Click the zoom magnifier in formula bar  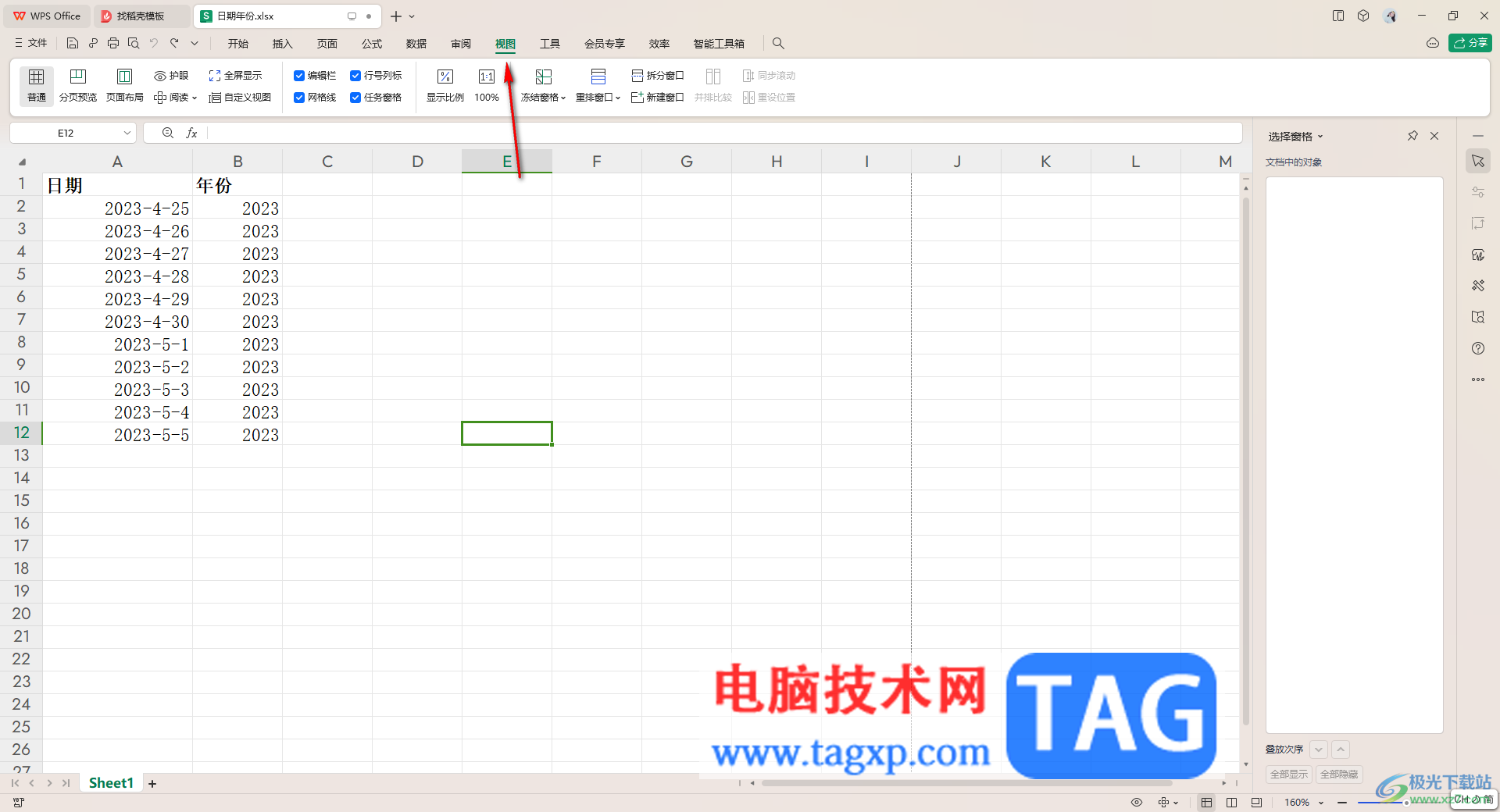click(167, 134)
